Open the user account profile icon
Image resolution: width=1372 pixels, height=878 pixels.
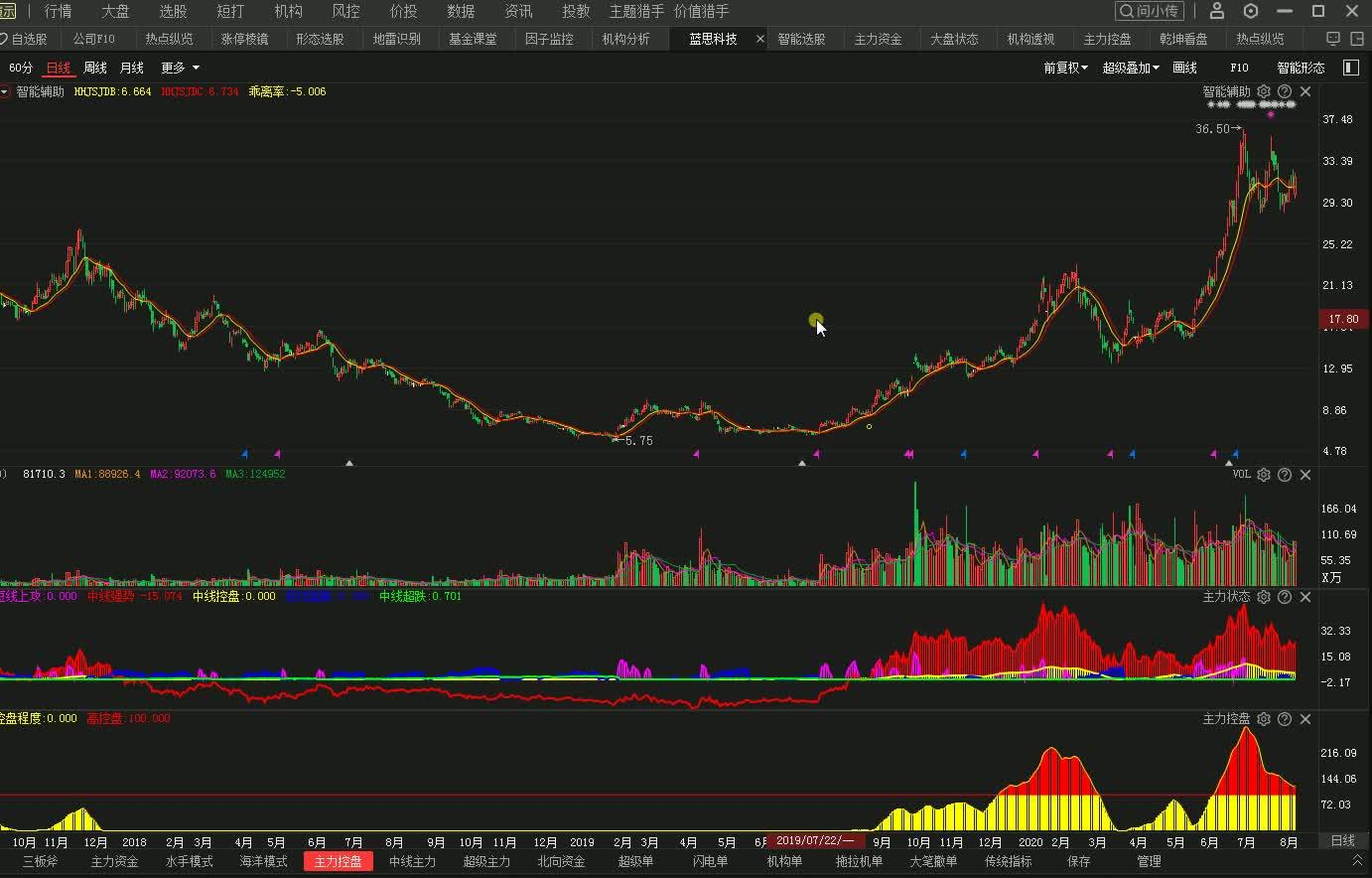point(1216,11)
